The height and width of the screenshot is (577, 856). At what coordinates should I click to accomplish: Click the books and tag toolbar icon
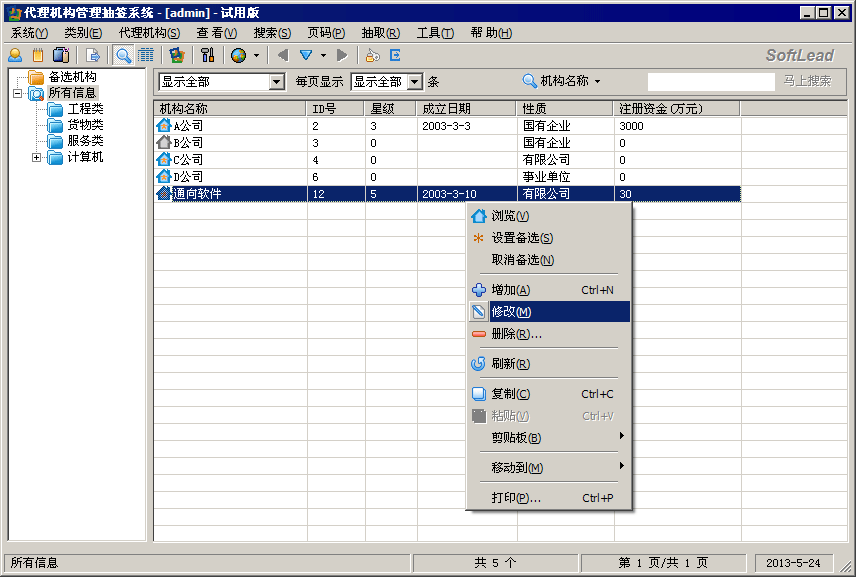61,55
